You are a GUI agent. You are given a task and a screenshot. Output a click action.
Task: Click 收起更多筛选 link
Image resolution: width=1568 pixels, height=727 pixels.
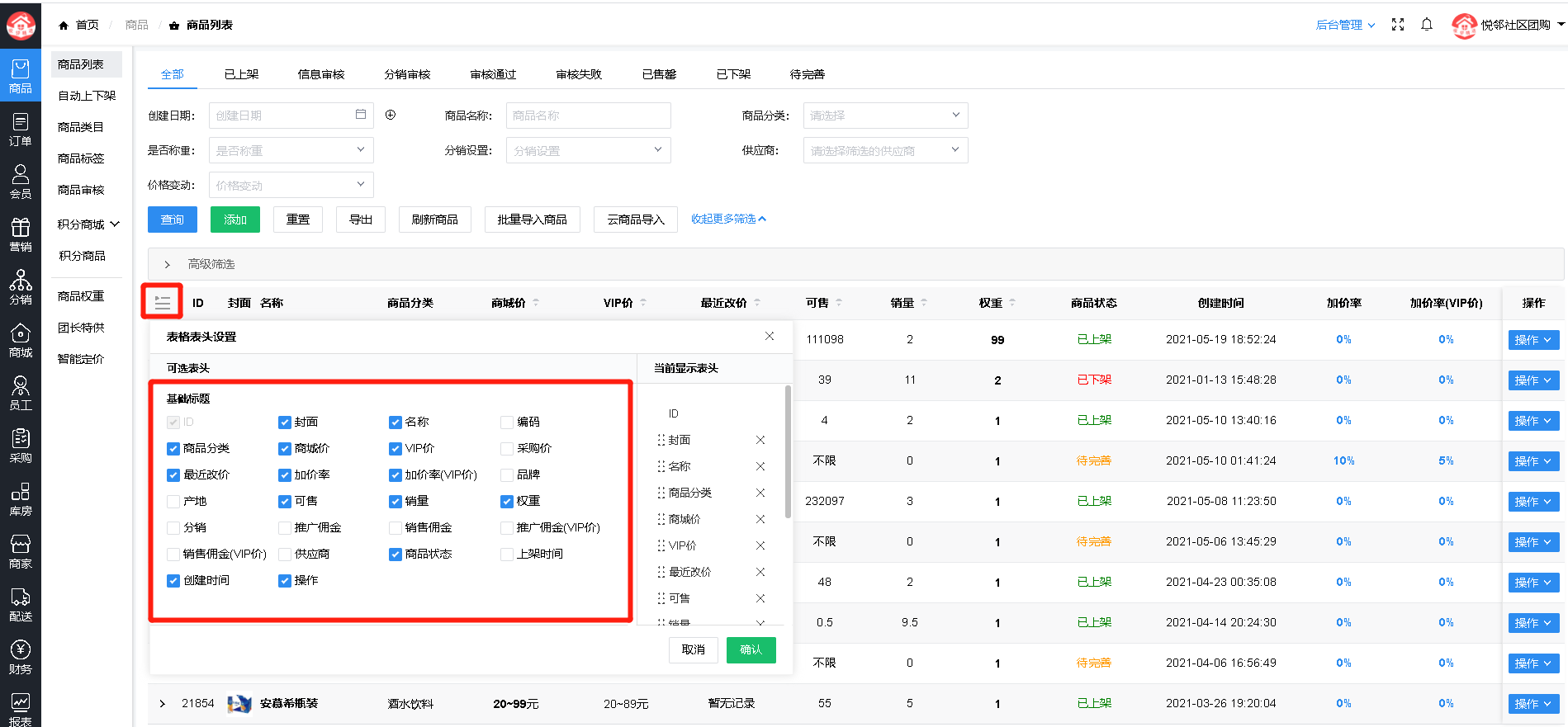coord(728,219)
